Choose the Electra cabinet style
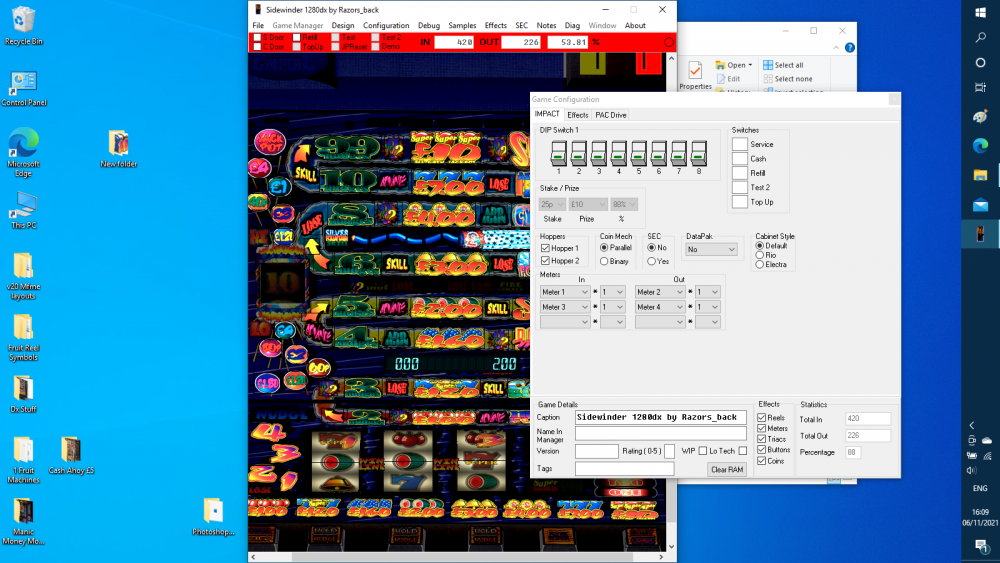1000x563 pixels. pos(760,264)
